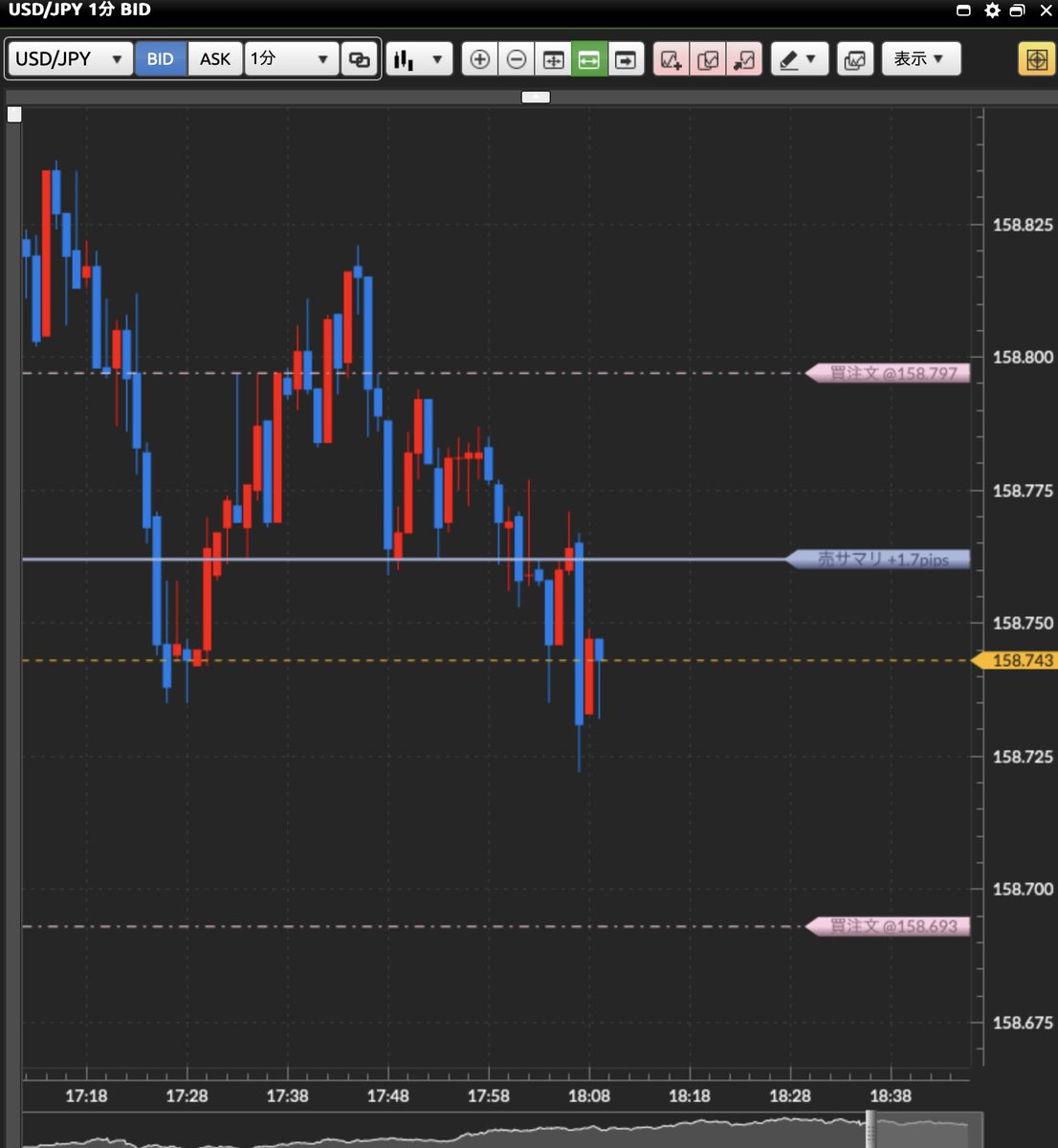This screenshot has width=1058, height=1148.
Task: Click the 18:28 time axis label
Action: coord(789,1095)
